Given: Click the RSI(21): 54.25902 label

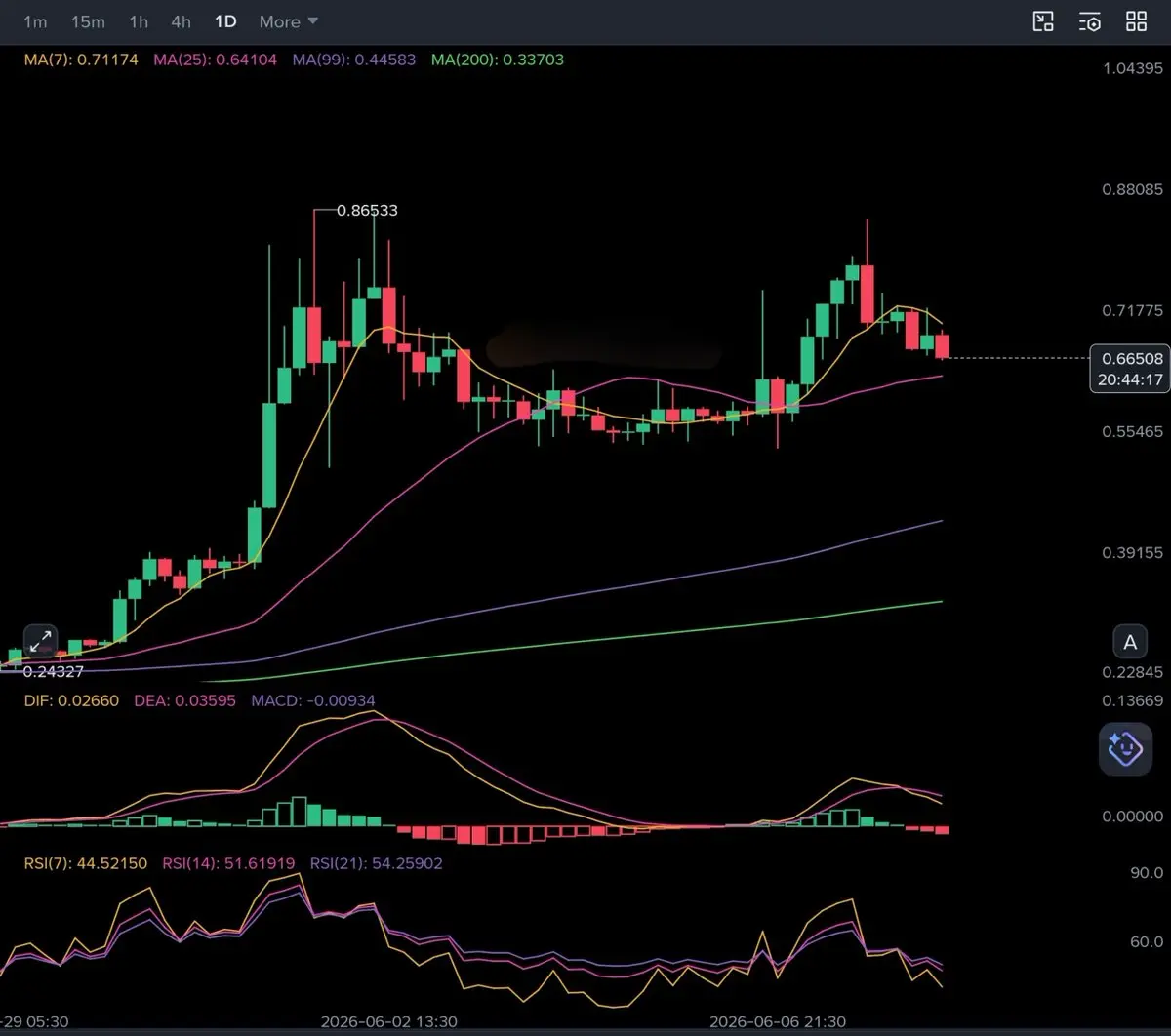Looking at the screenshot, I should (x=376, y=863).
